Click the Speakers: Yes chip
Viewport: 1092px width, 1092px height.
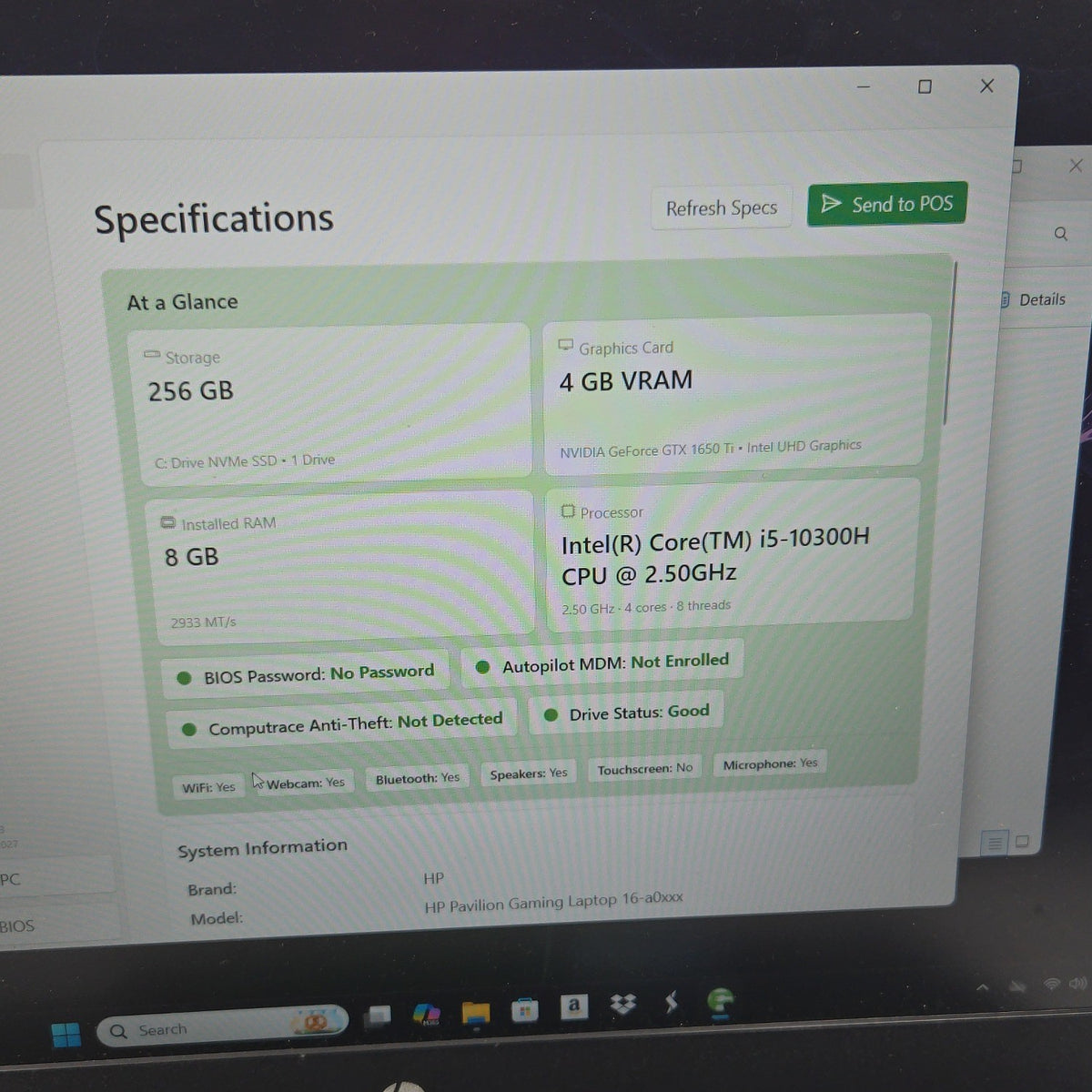click(529, 773)
